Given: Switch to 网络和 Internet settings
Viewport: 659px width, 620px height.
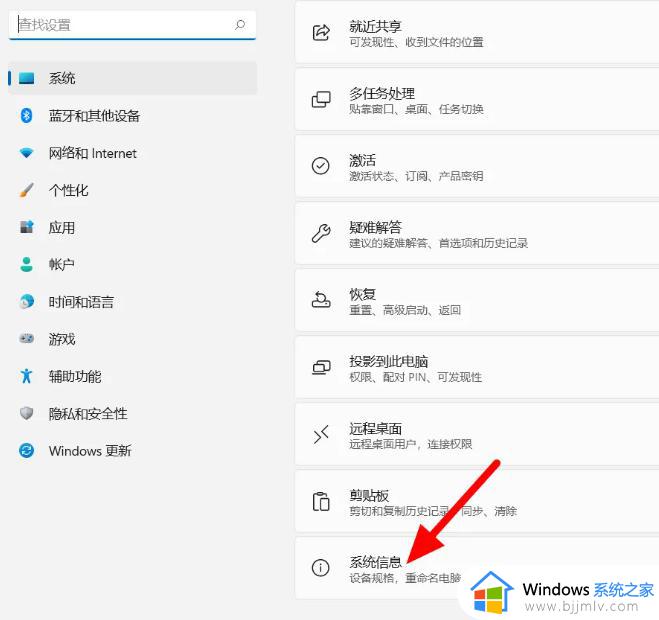Looking at the screenshot, I should coord(132,153).
